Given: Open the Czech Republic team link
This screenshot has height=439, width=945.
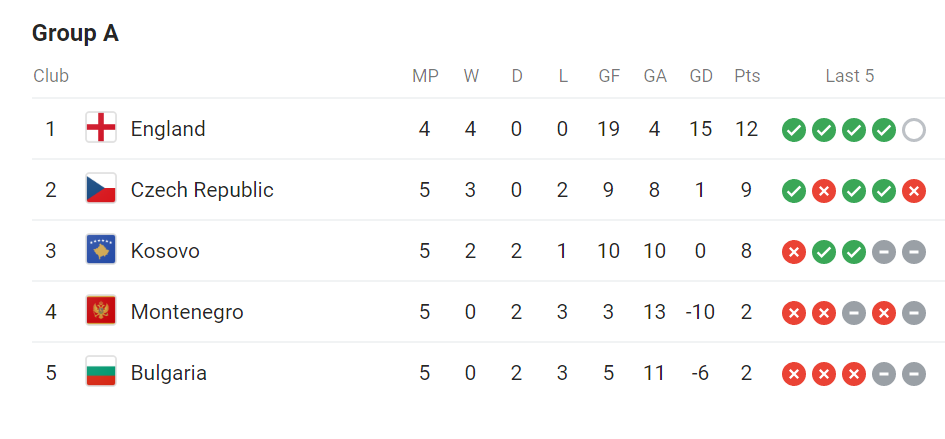Looking at the screenshot, I should click(x=202, y=190).
